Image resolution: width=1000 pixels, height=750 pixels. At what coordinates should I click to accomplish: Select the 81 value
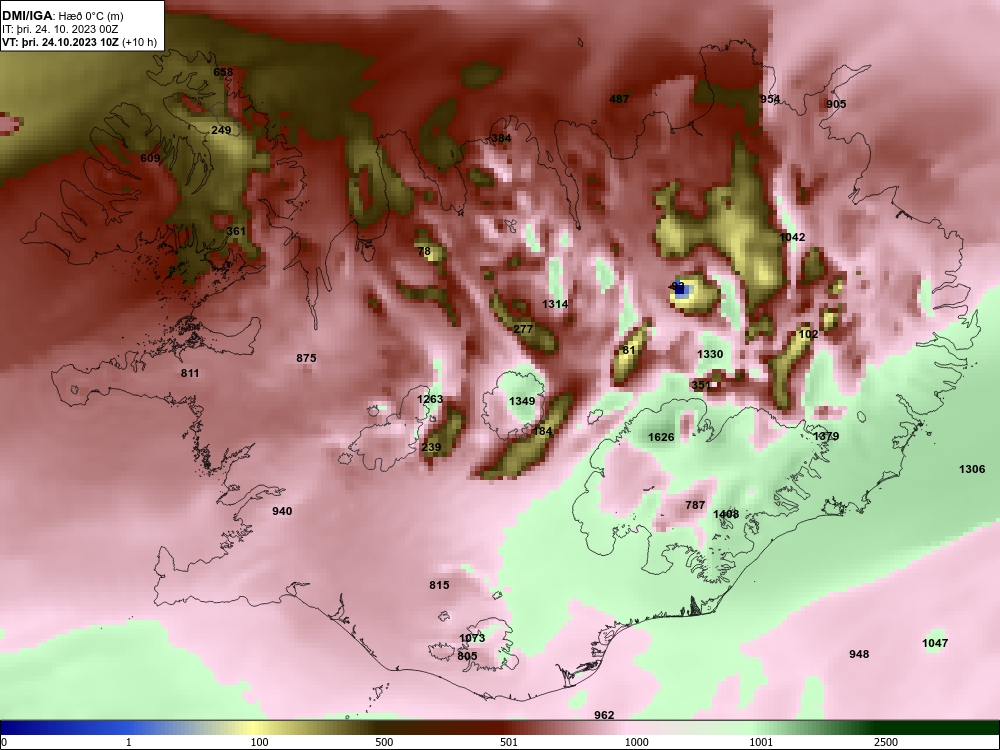pos(629,350)
